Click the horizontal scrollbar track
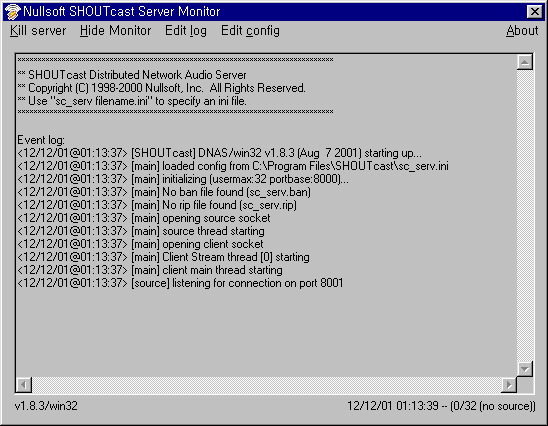The image size is (548, 426). tap(266, 385)
